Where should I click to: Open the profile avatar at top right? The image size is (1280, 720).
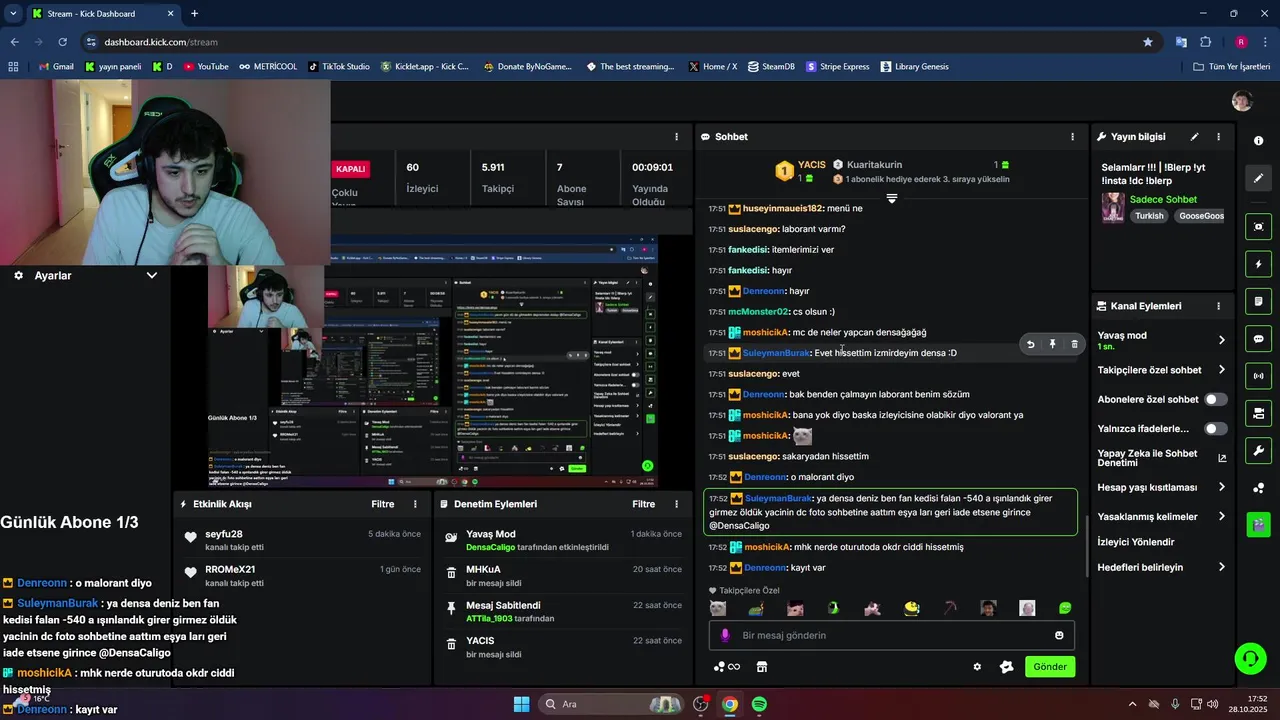pyautogui.click(x=1242, y=101)
